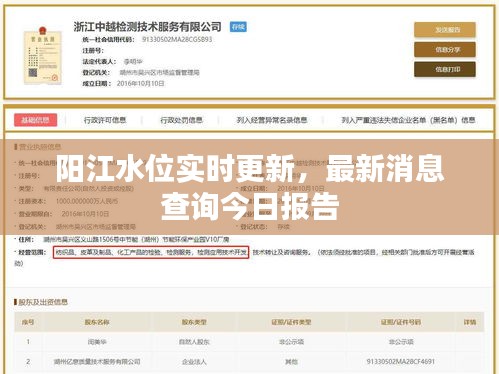Click 自然人股东 cell in row 1

pos(194,342)
